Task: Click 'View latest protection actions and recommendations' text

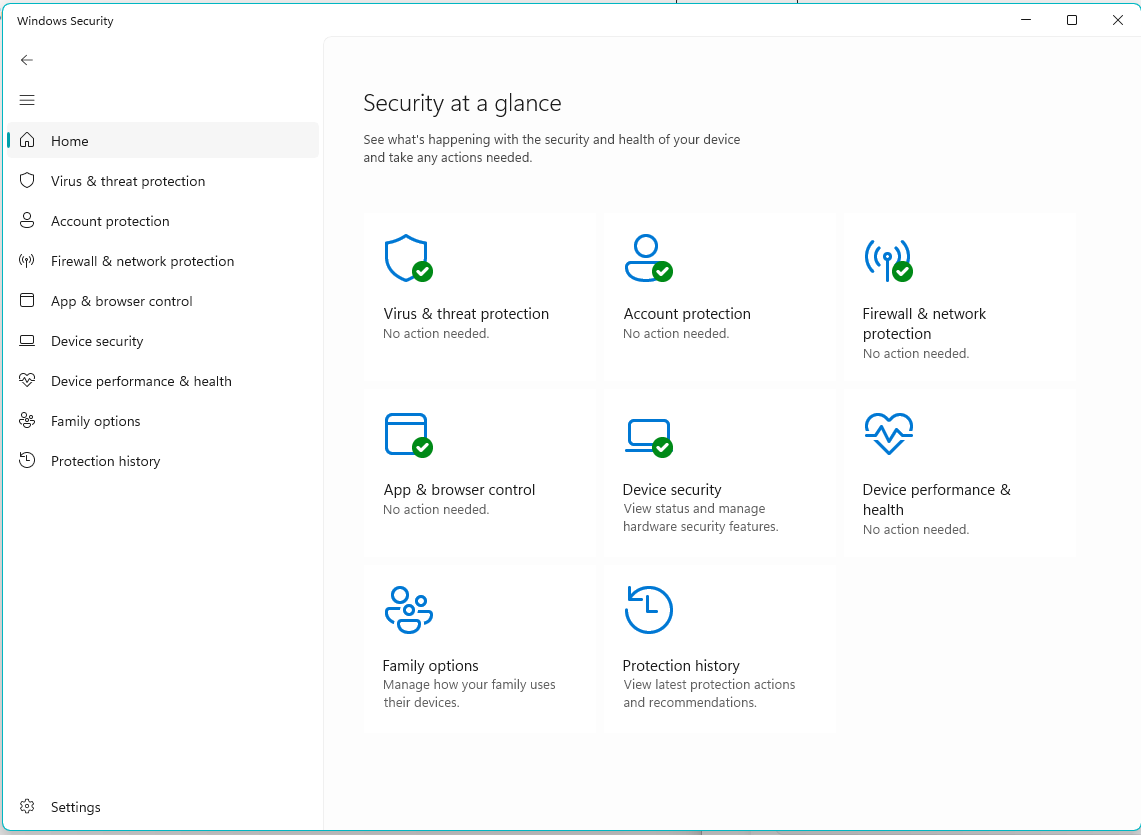Action: [709, 694]
